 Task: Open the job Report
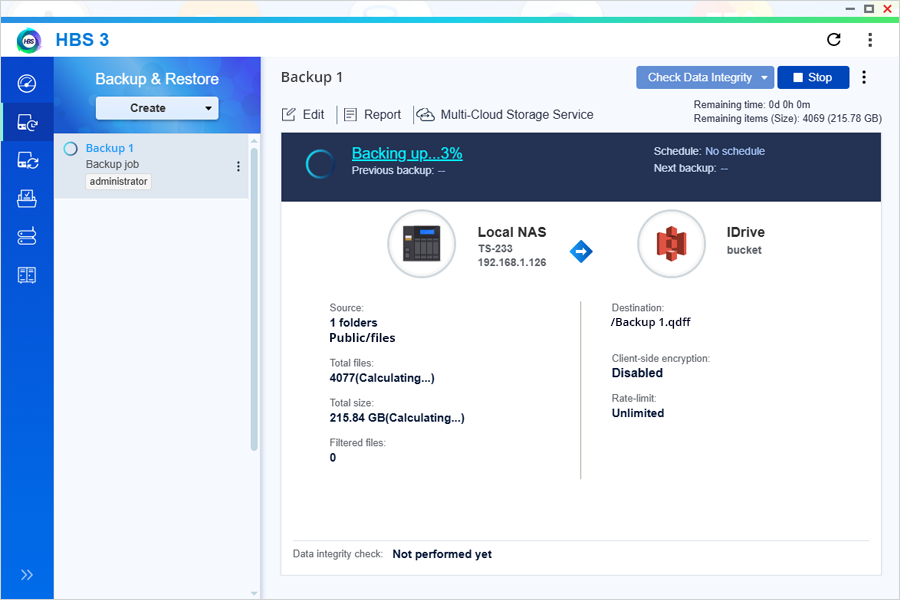point(372,115)
